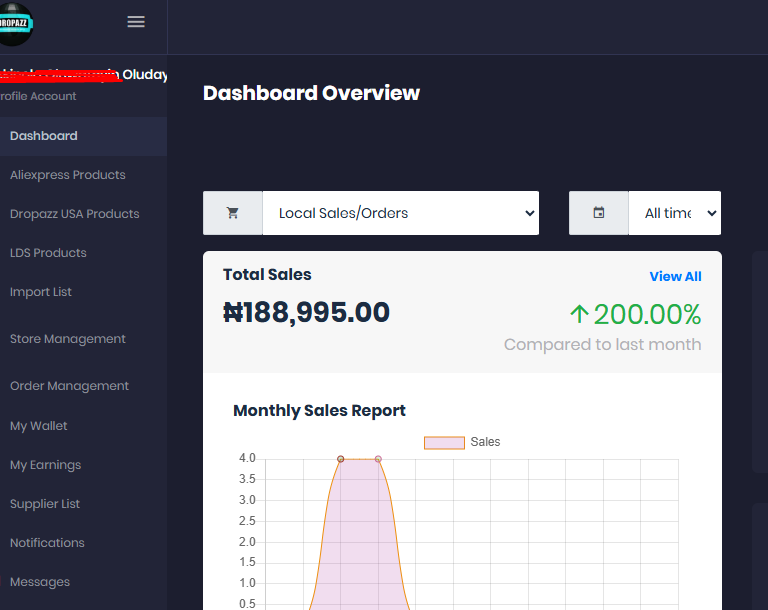
Task: Select Dashboard in the sidebar
Action: [44, 136]
